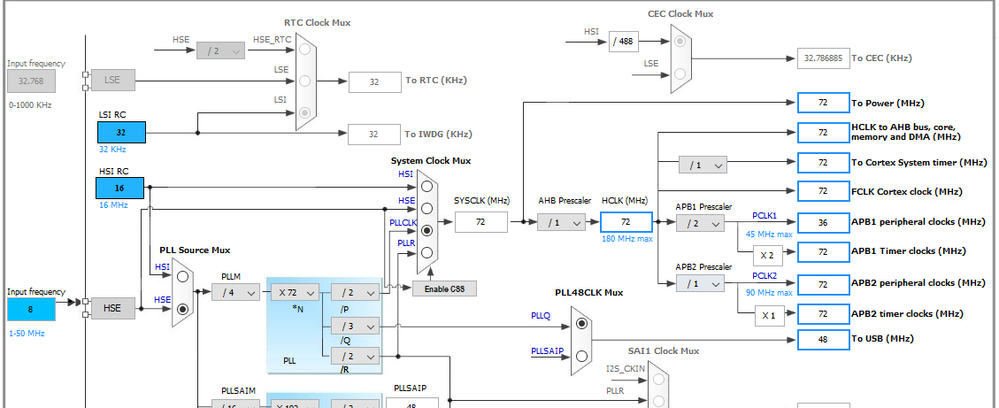Click the "0-1000 KHz" range text
The width and height of the screenshot is (999, 408).
point(30,105)
